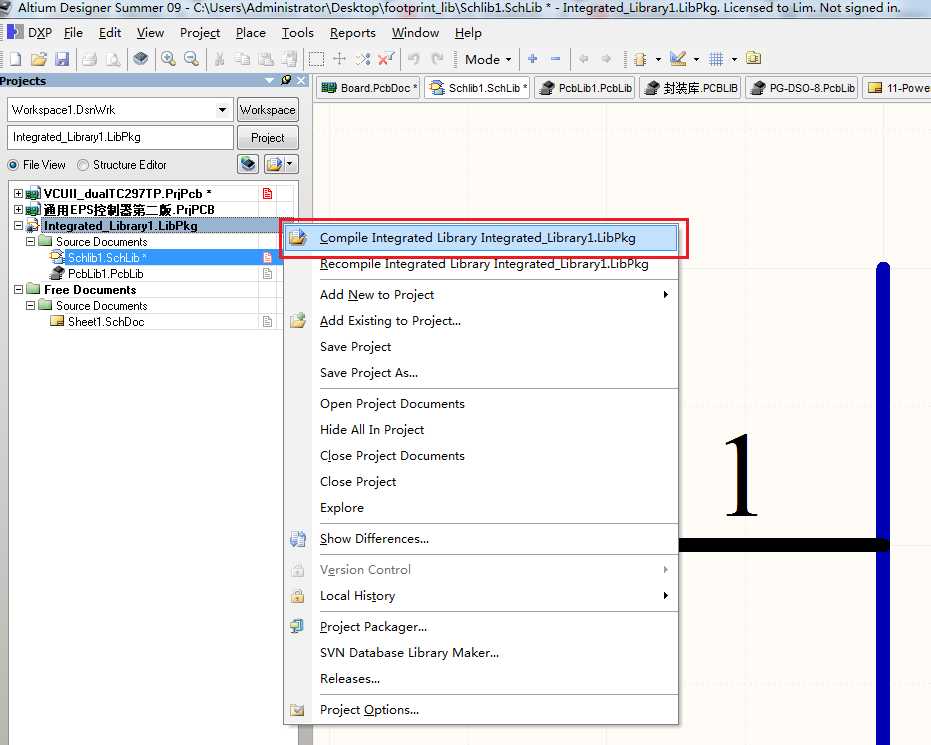The height and width of the screenshot is (745, 931).
Task: Open the view options dropdown arrow in Projects panel
Action: (290, 164)
